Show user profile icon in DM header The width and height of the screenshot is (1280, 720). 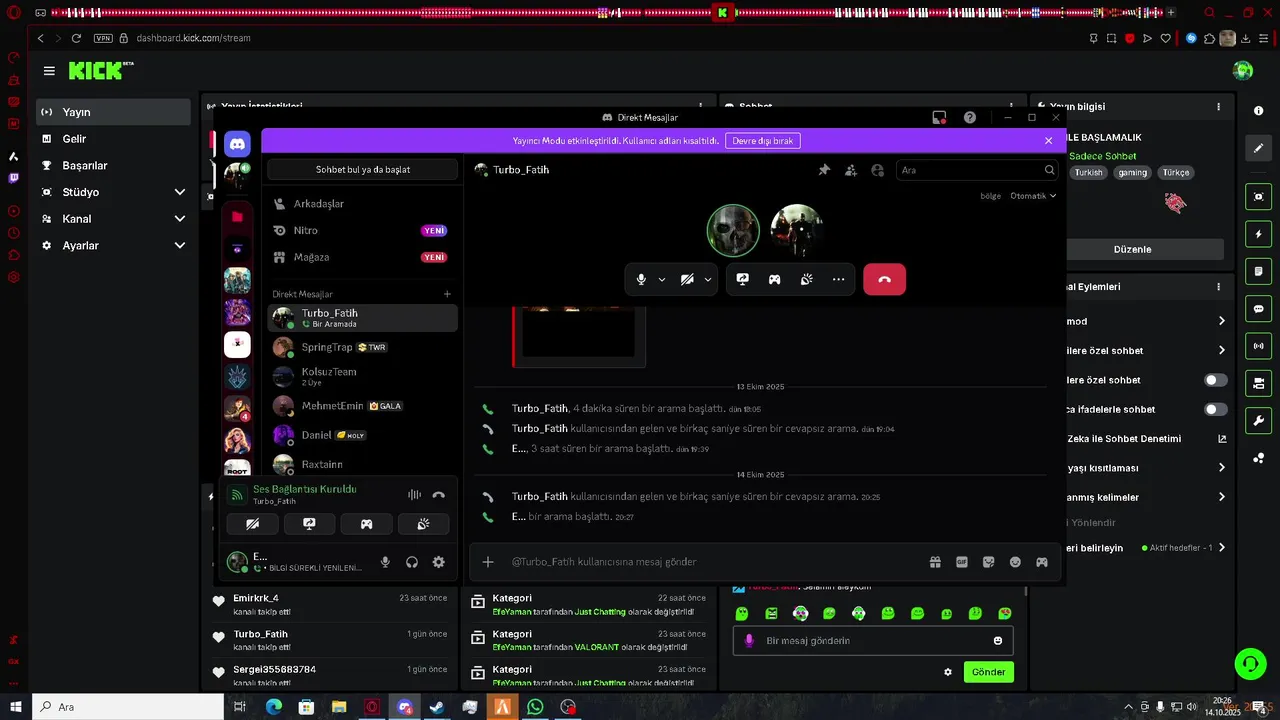coord(878,170)
